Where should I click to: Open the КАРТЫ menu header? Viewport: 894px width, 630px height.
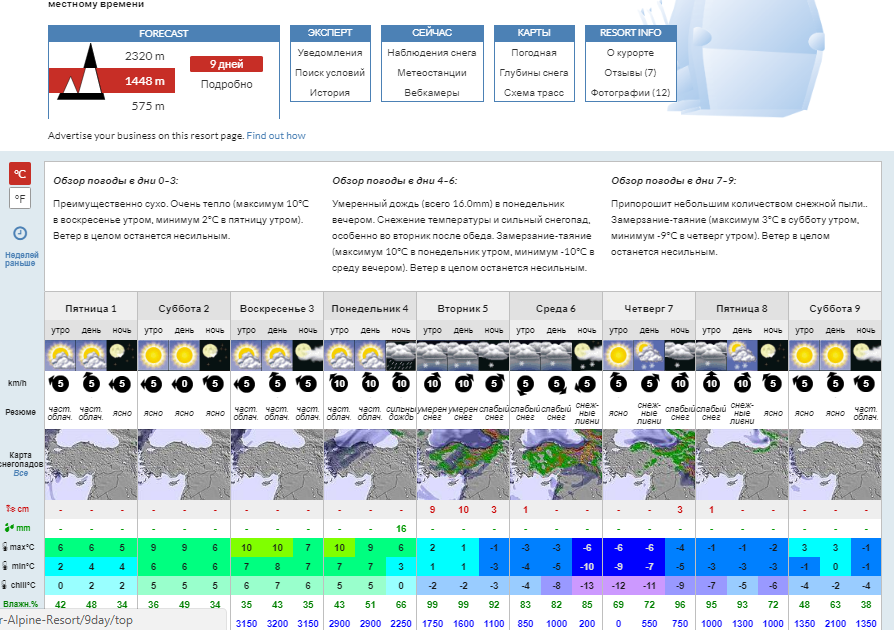point(534,33)
